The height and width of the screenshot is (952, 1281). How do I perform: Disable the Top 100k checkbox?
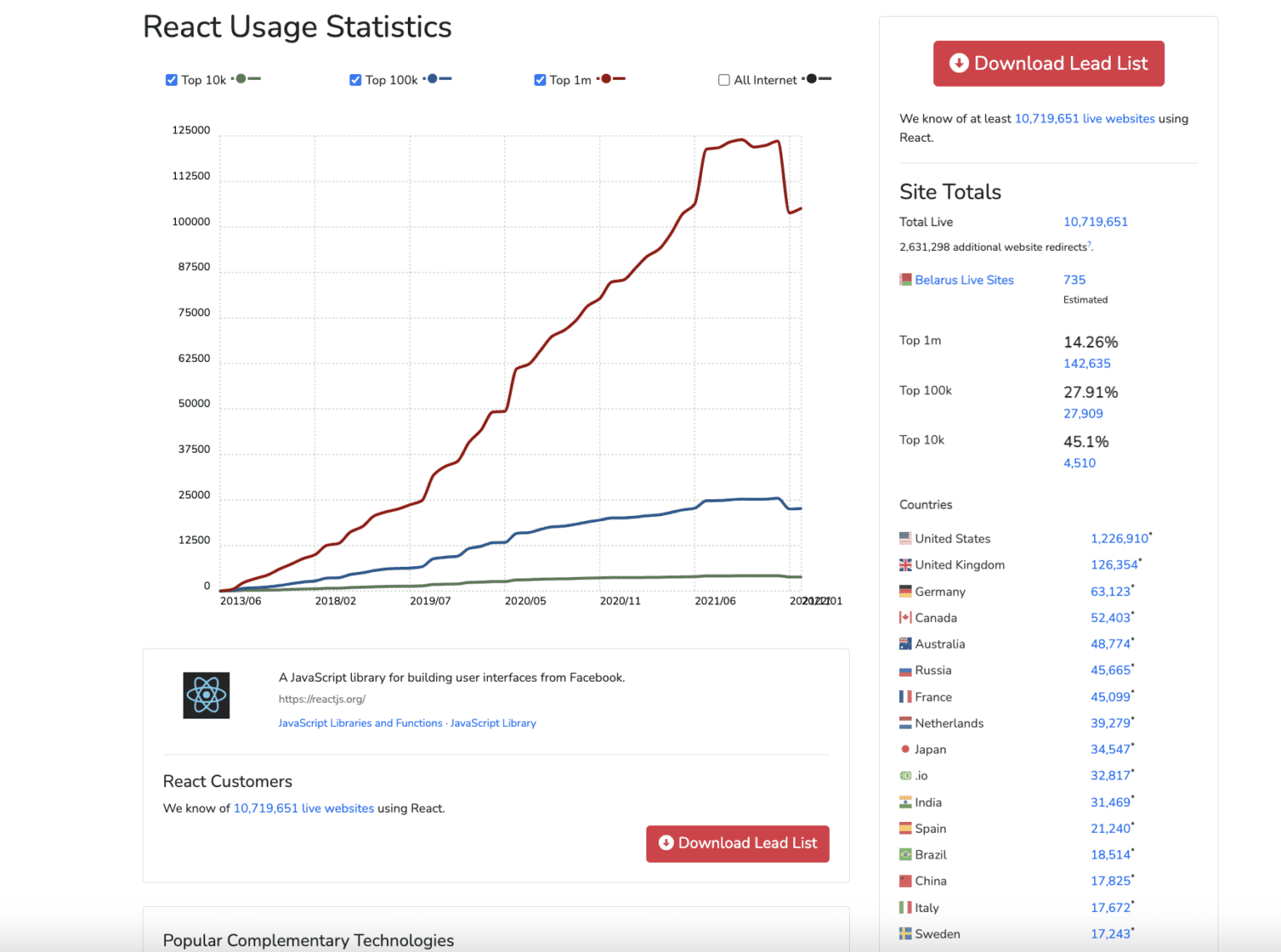(355, 79)
